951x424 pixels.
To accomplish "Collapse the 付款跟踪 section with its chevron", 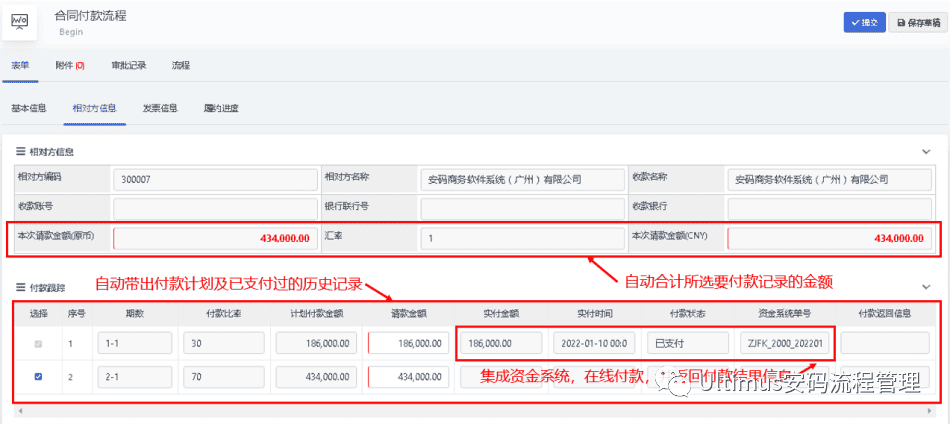I will (926, 286).
